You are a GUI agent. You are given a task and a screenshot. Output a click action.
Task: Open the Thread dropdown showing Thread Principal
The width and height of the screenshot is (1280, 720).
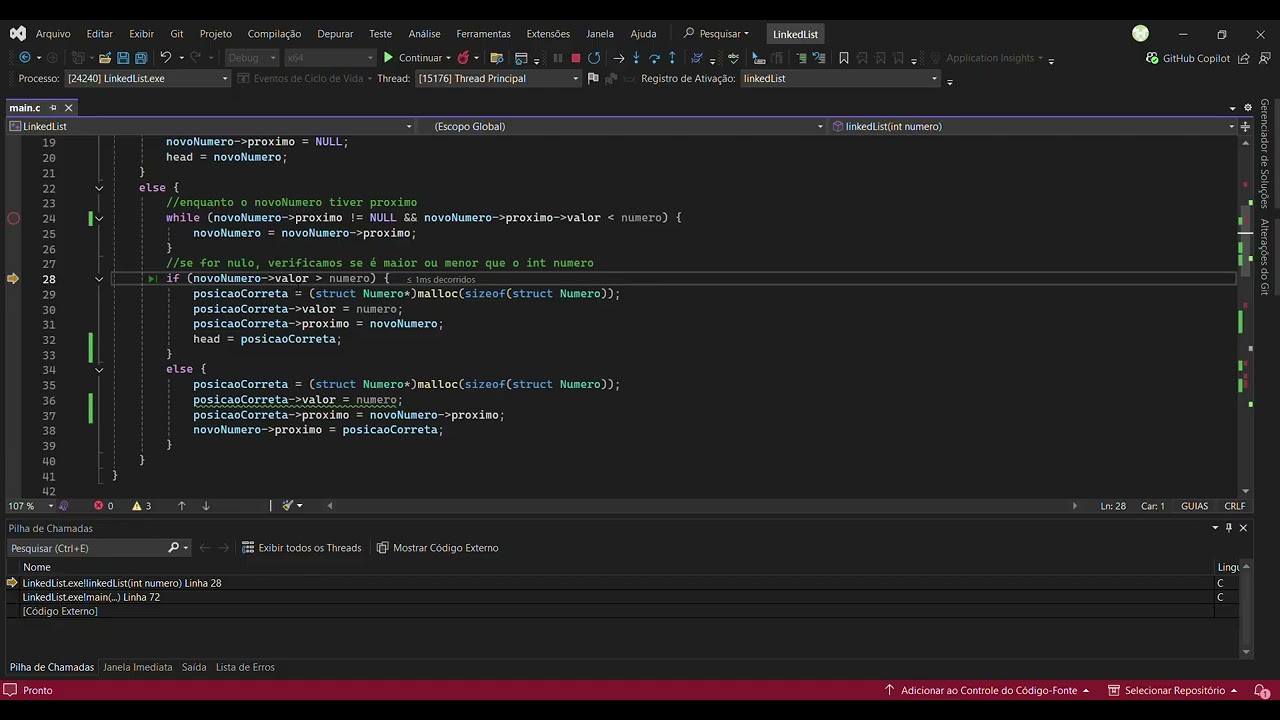(x=498, y=78)
